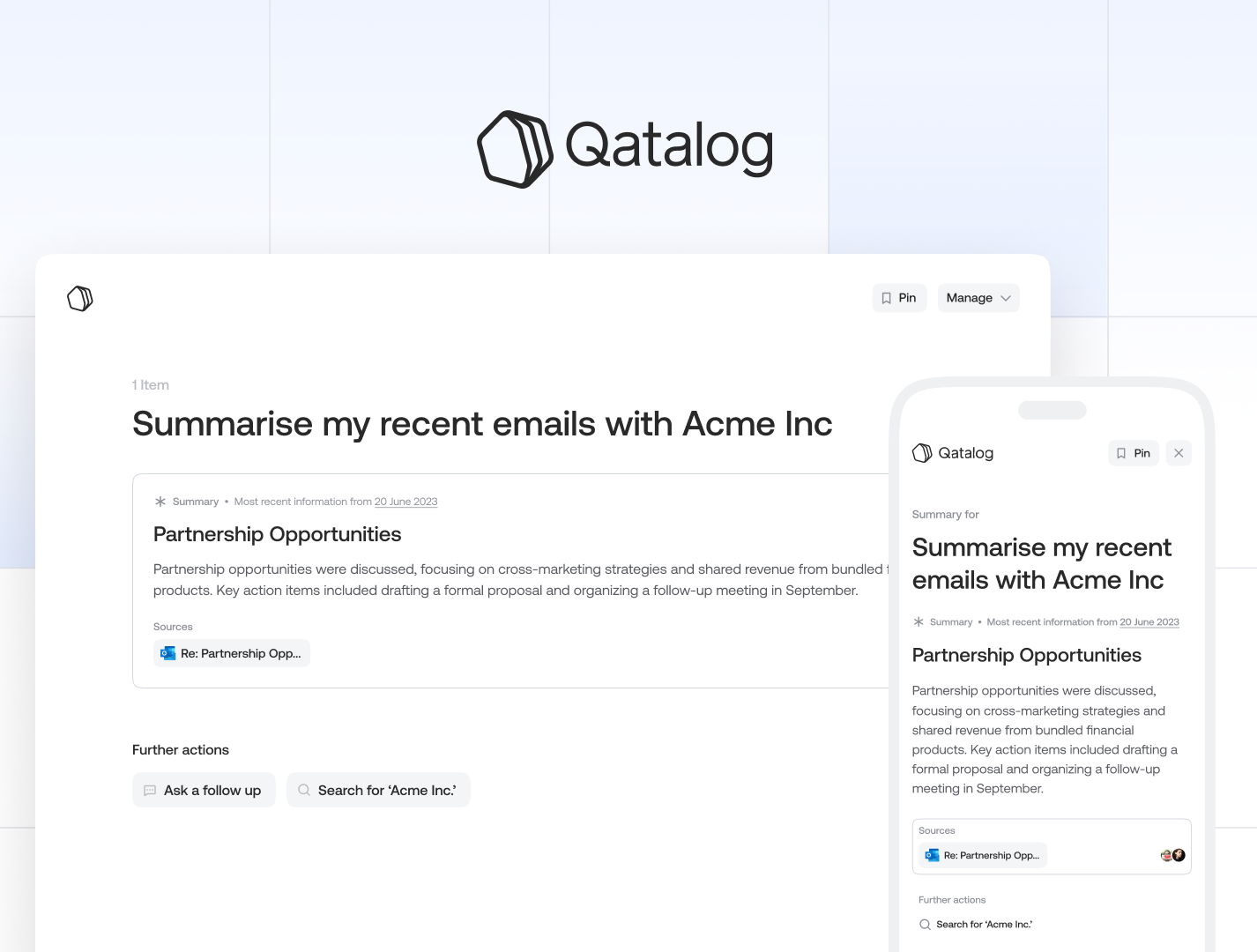Toggle Pin on the mobile summary card

coord(1134,452)
